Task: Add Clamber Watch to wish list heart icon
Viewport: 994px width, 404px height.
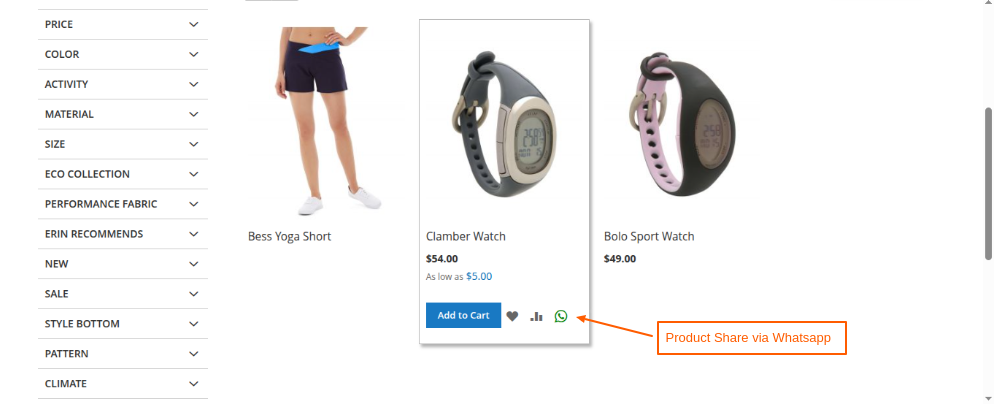Action: click(512, 316)
